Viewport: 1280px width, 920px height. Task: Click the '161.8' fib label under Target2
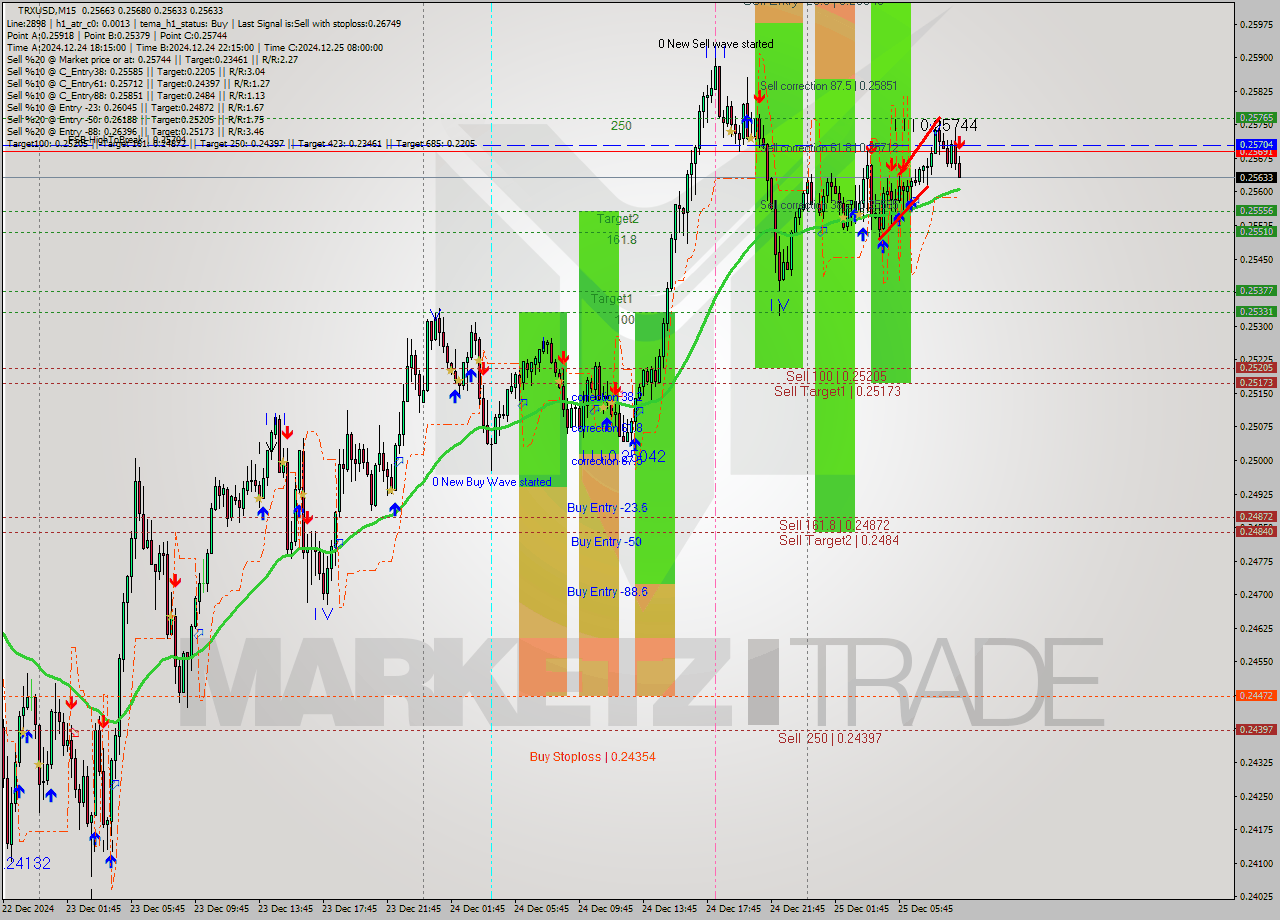[621, 240]
